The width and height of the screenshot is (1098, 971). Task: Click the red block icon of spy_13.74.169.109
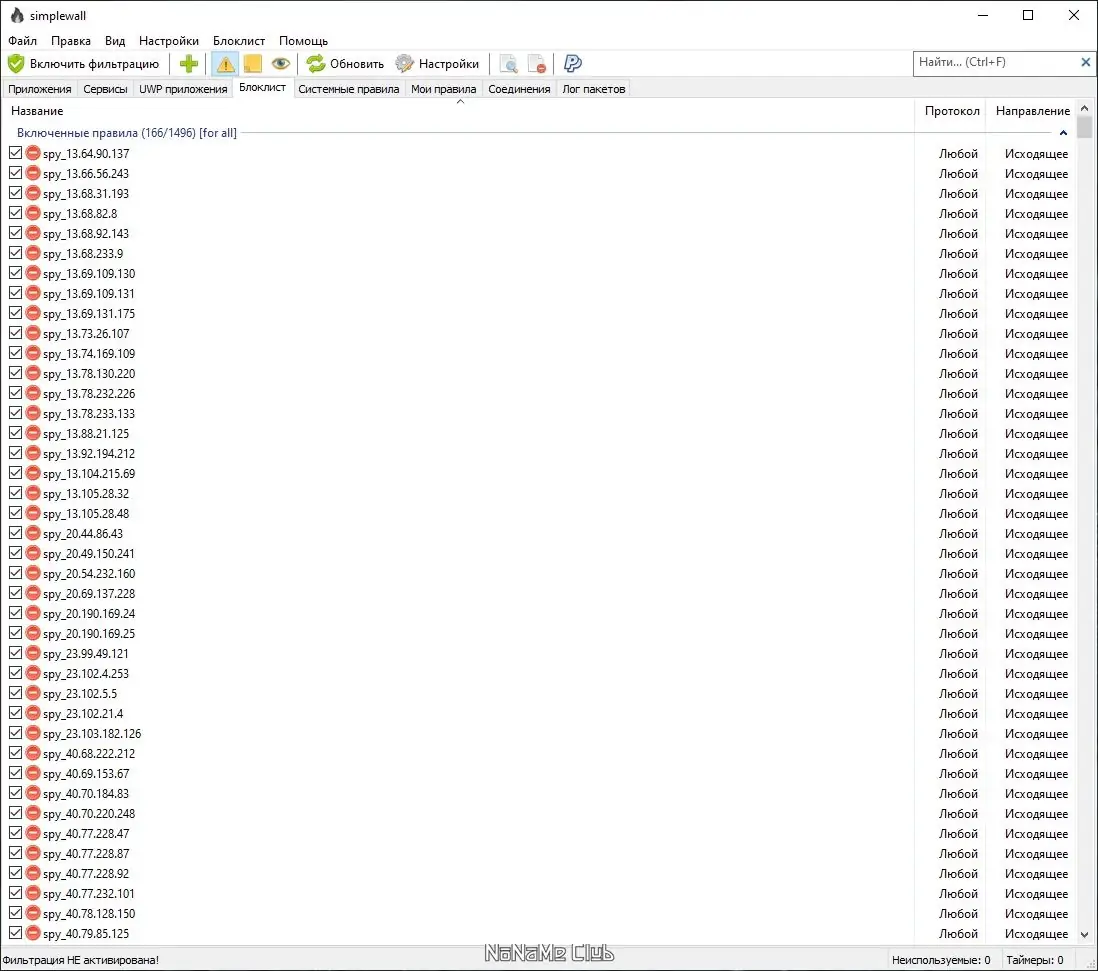pyautogui.click(x=33, y=353)
